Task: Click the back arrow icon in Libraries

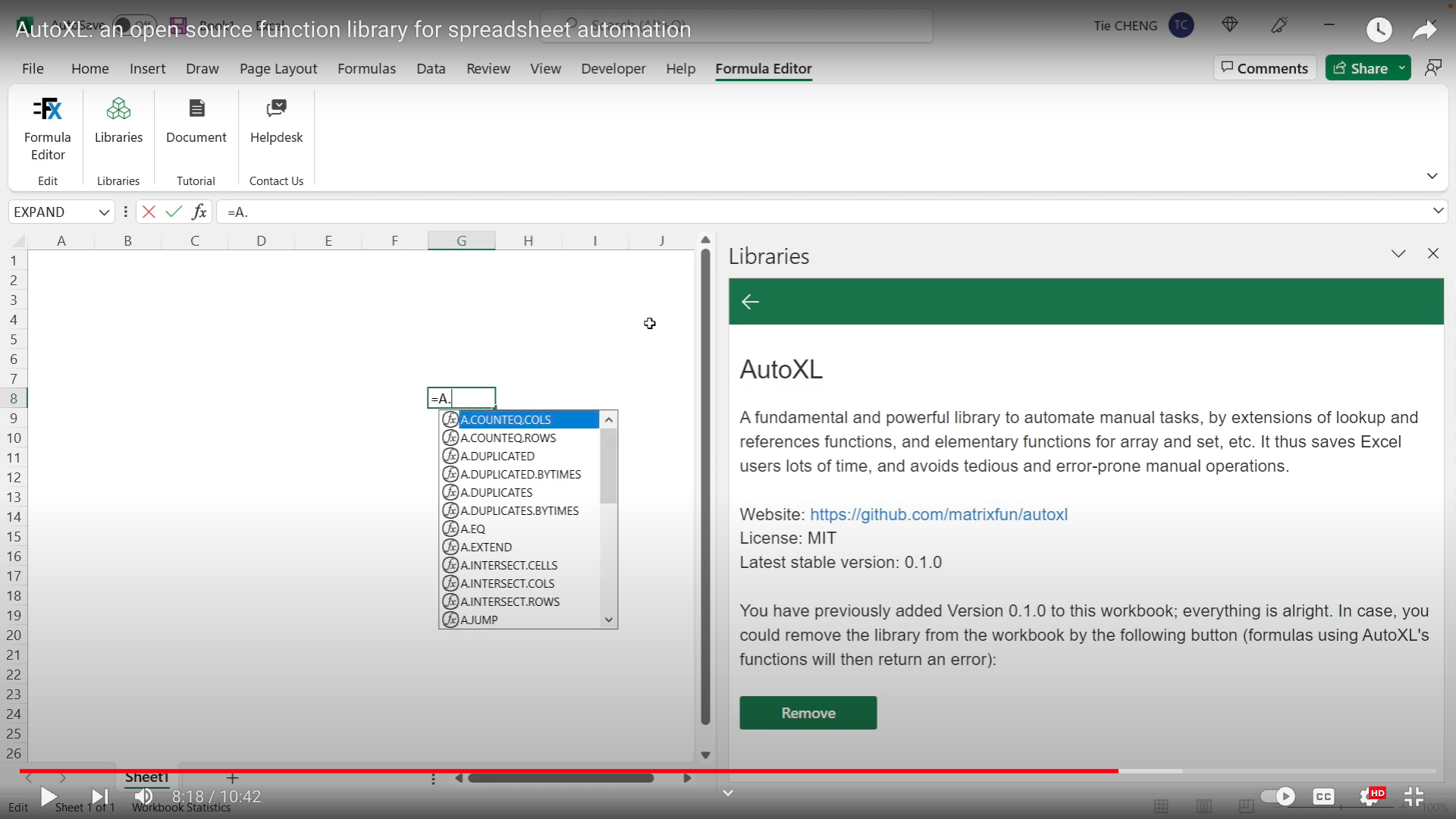Action: click(750, 302)
